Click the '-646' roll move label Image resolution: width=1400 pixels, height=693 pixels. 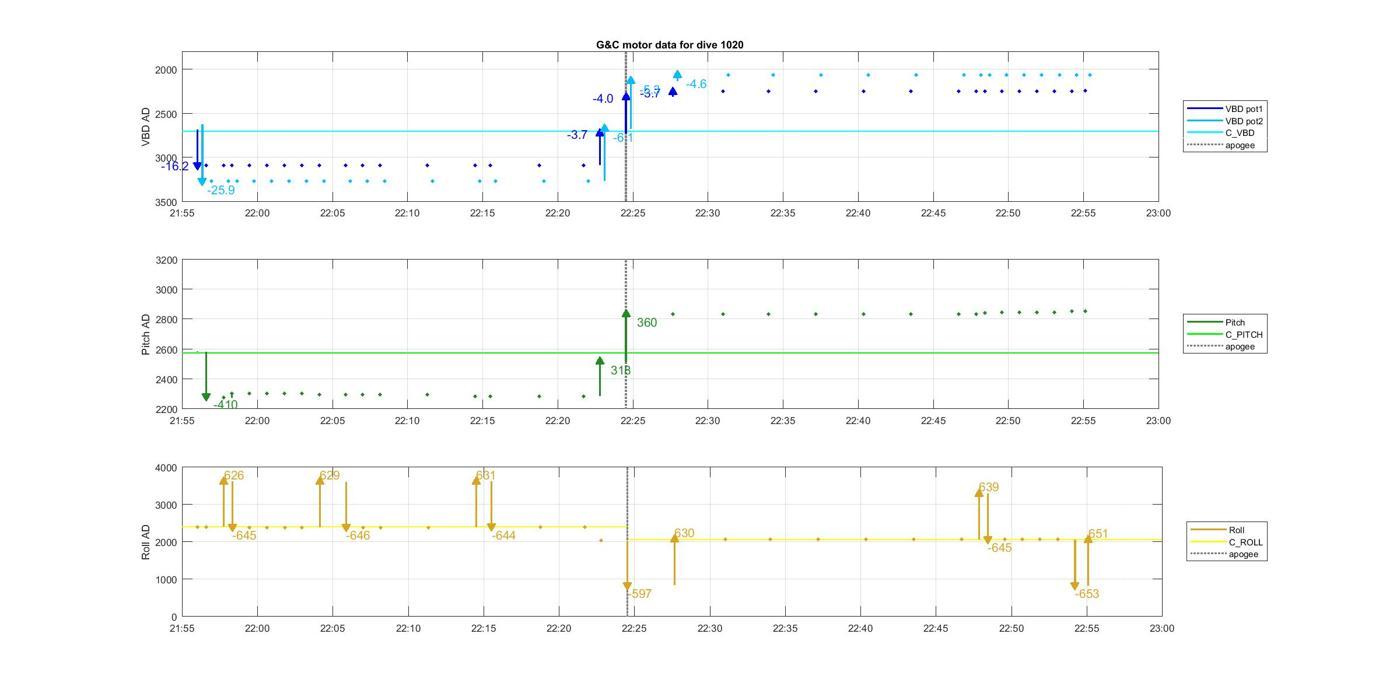click(x=358, y=536)
